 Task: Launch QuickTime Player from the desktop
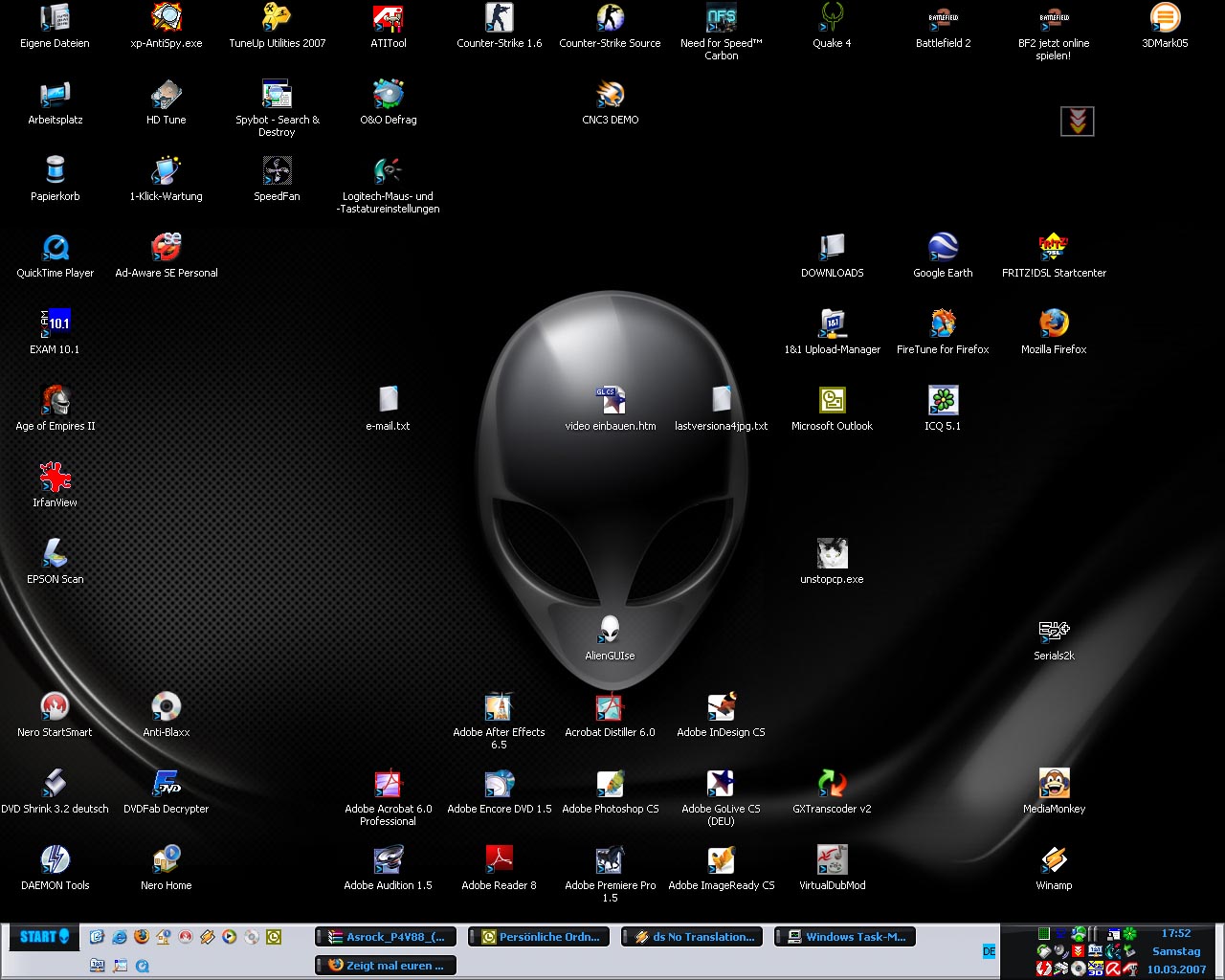pos(55,256)
